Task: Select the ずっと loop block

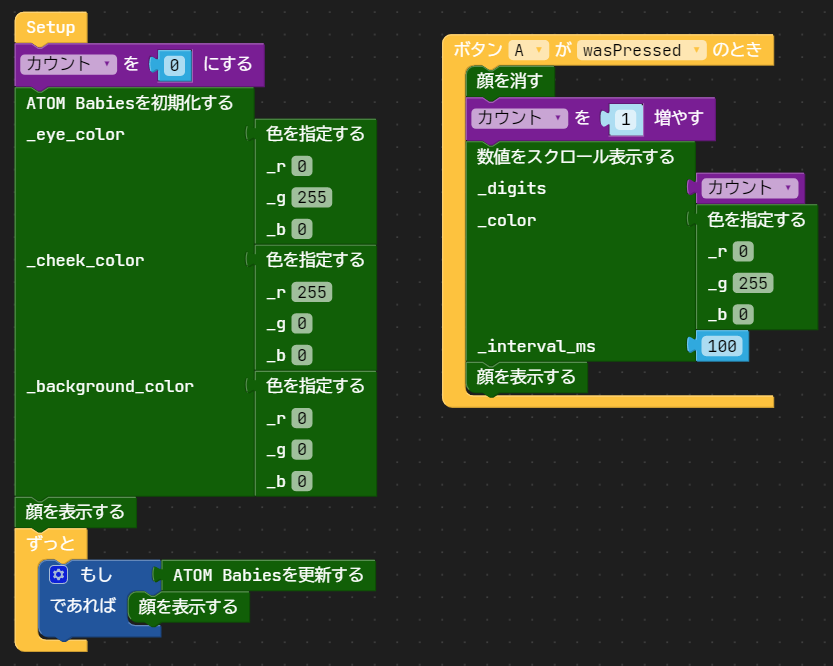Action: tap(51, 543)
